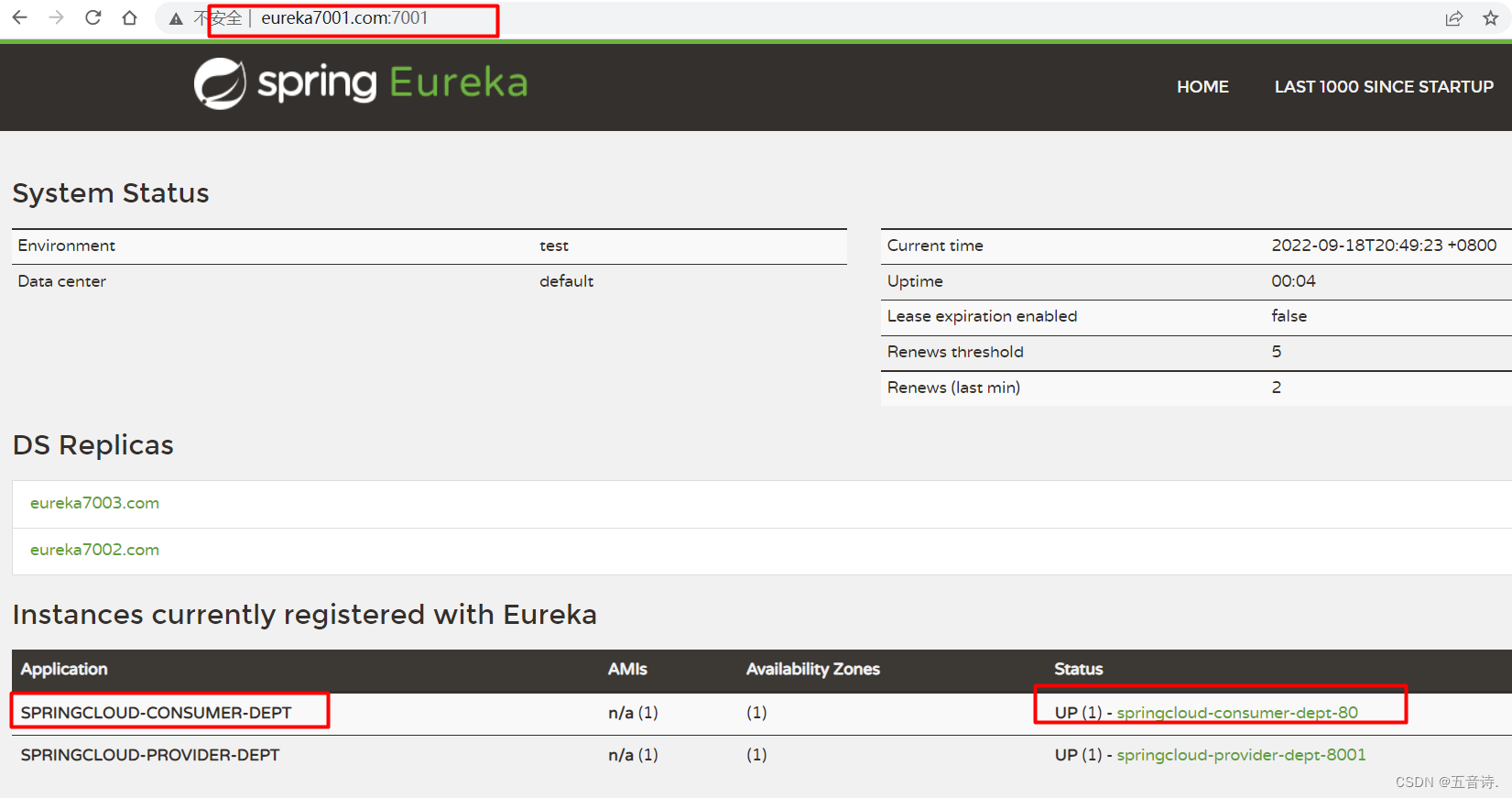Click UP (1) status in the CONSUMER-DEPT row
This screenshot has width=1512, height=798.
point(1078,713)
